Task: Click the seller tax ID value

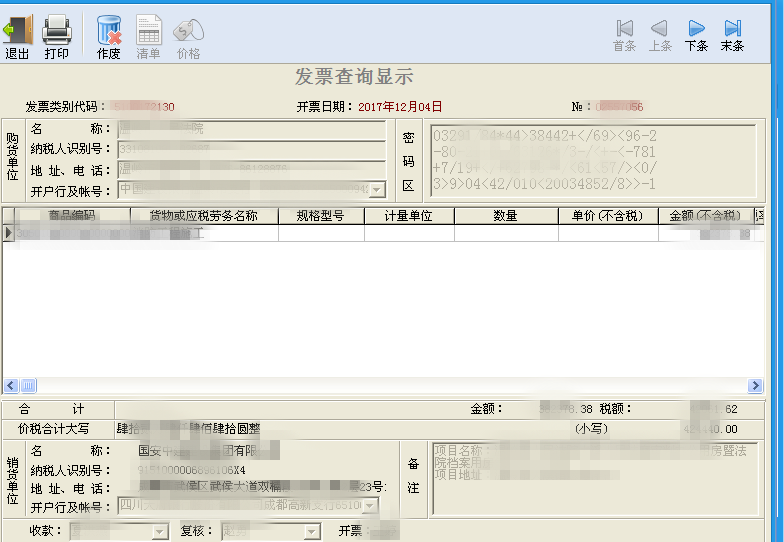Action: (192, 470)
